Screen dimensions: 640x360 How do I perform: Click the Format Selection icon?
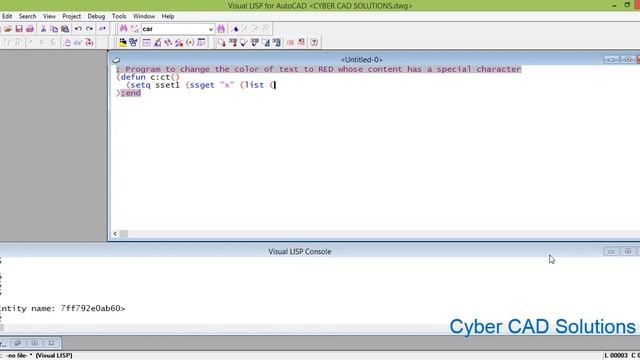click(277, 42)
